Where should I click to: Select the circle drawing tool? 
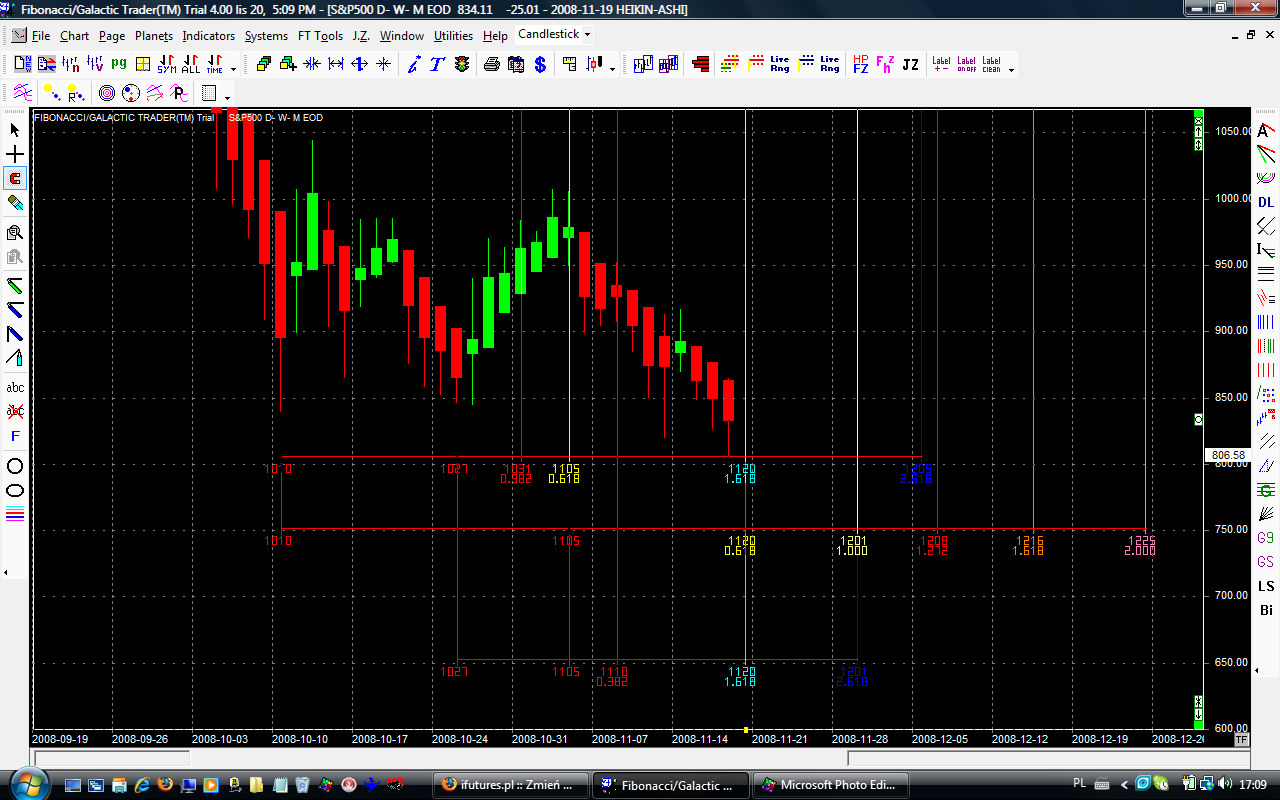[15, 466]
